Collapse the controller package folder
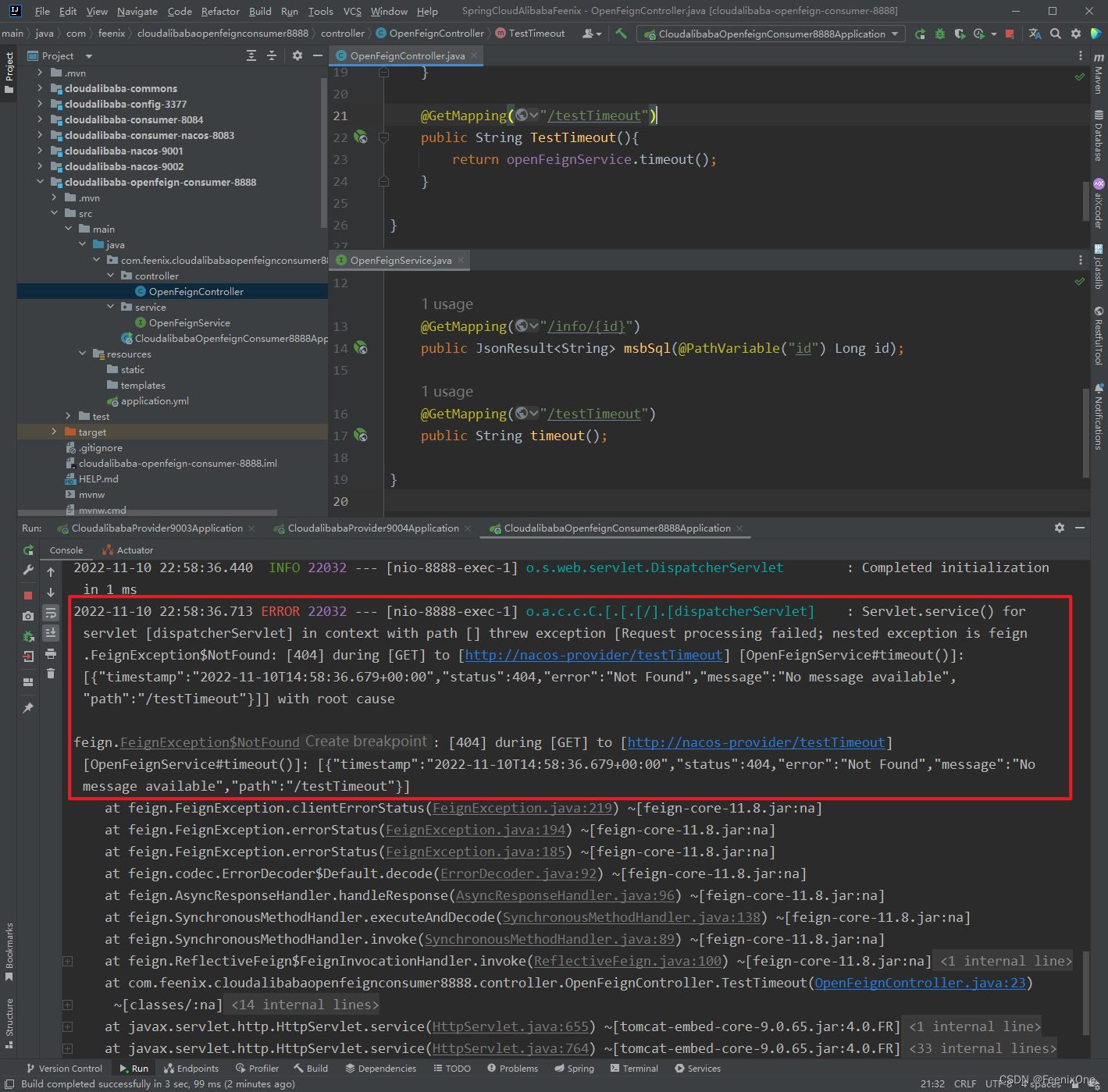 click(110, 276)
